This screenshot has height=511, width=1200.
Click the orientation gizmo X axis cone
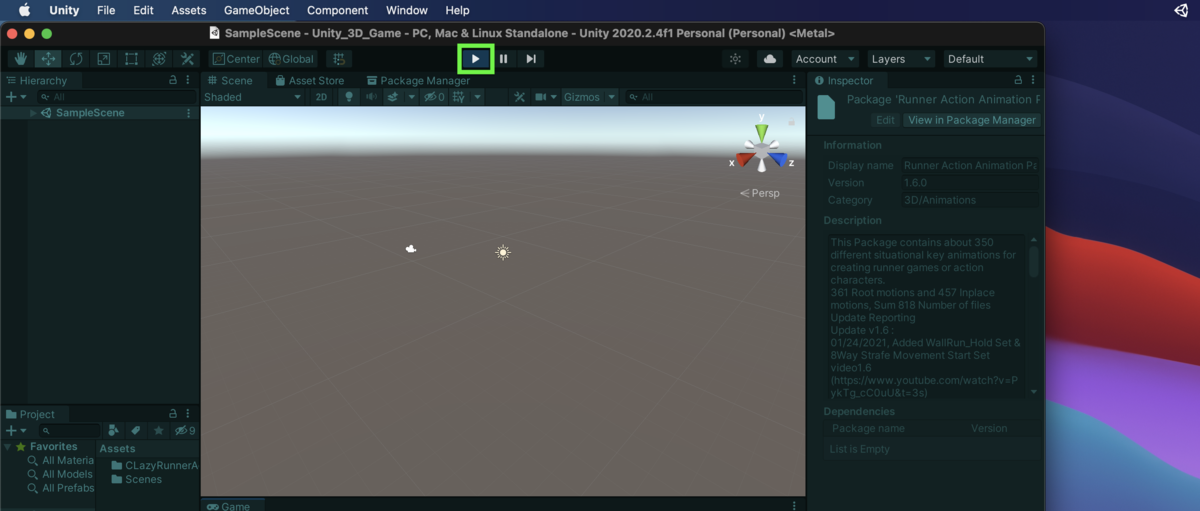pos(744,160)
